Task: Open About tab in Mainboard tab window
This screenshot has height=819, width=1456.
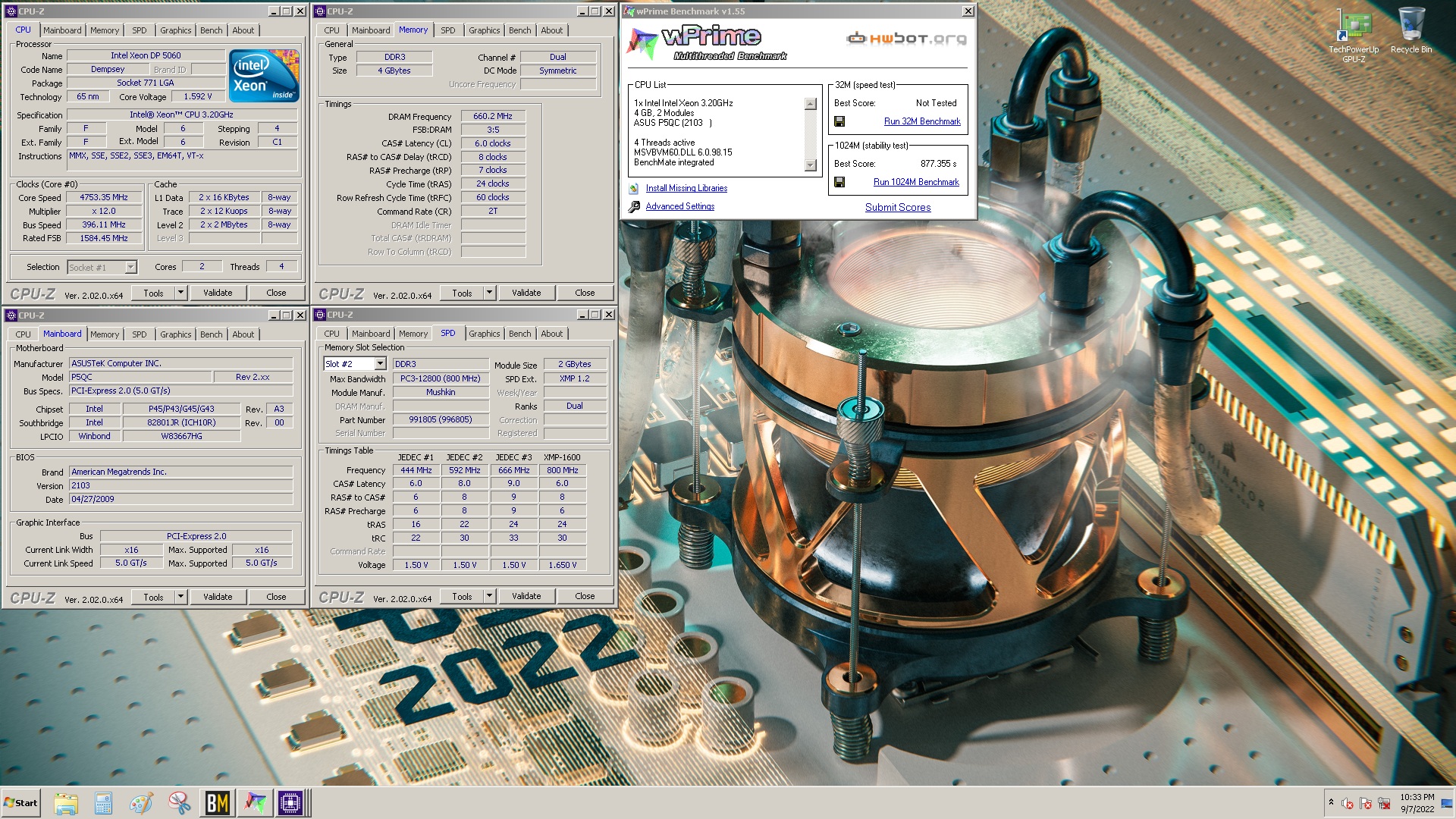Action: (243, 334)
